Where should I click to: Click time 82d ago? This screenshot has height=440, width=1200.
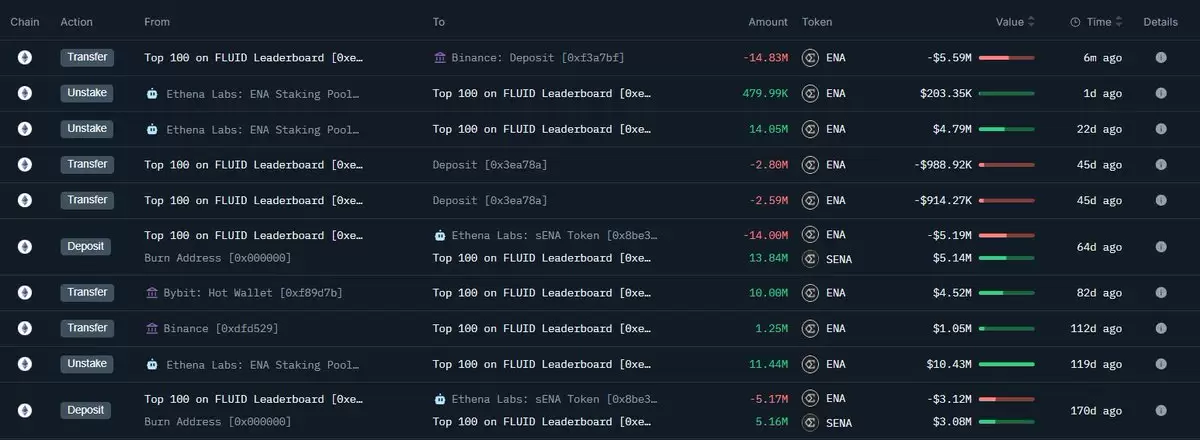click(x=1101, y=293)
